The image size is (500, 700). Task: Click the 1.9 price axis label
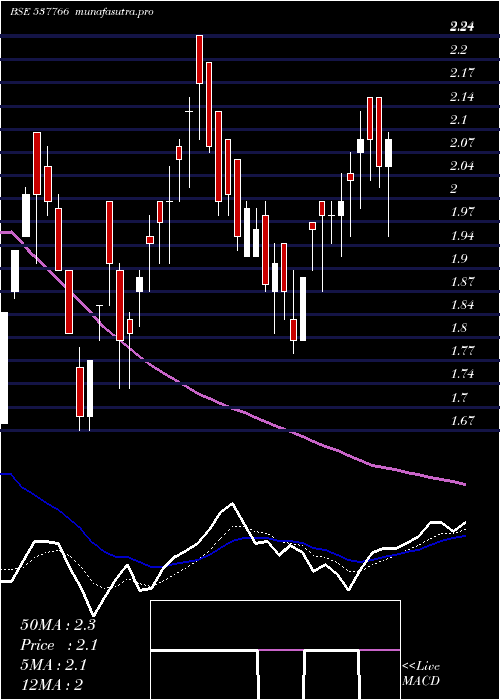click(458, 258)
